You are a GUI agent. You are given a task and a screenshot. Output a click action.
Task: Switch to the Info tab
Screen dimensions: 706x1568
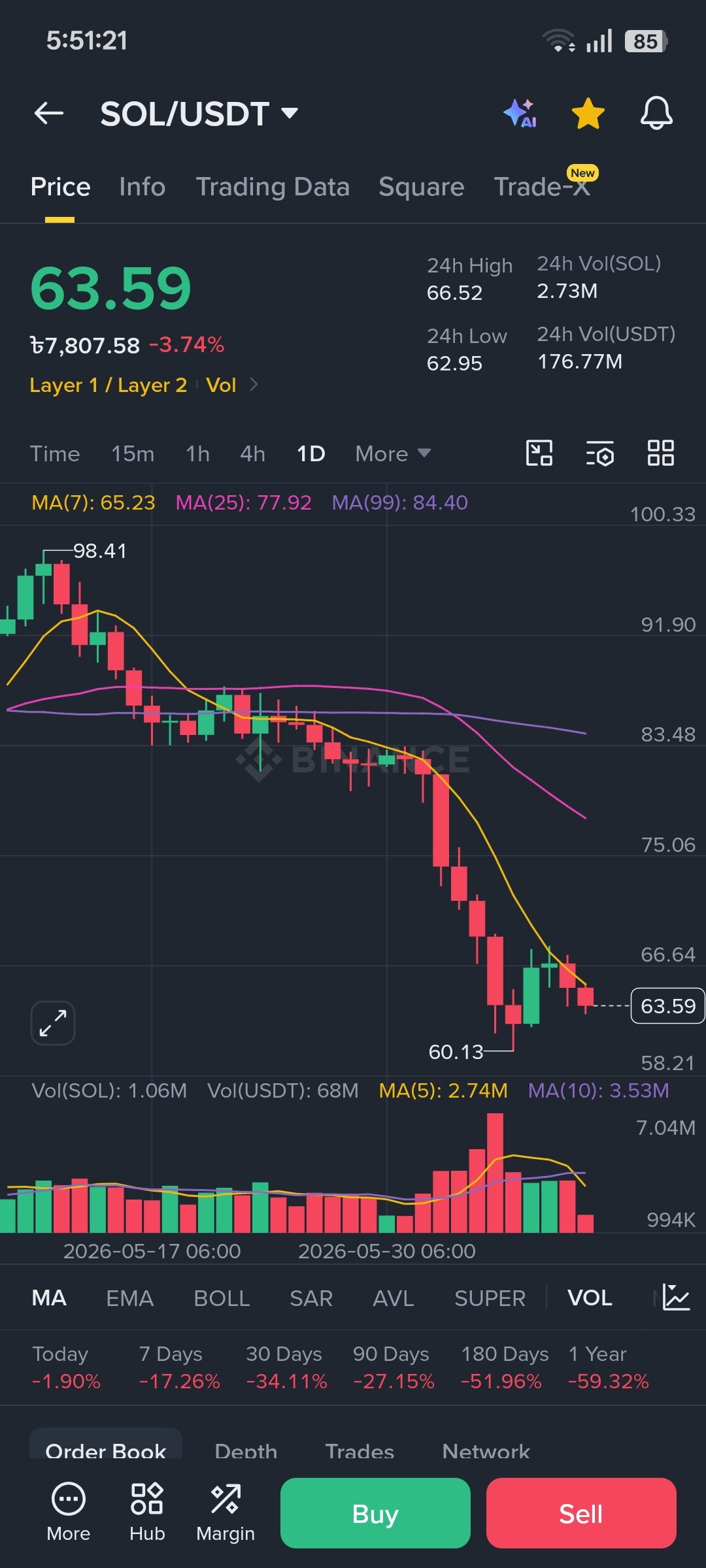(x=143, y=187)
